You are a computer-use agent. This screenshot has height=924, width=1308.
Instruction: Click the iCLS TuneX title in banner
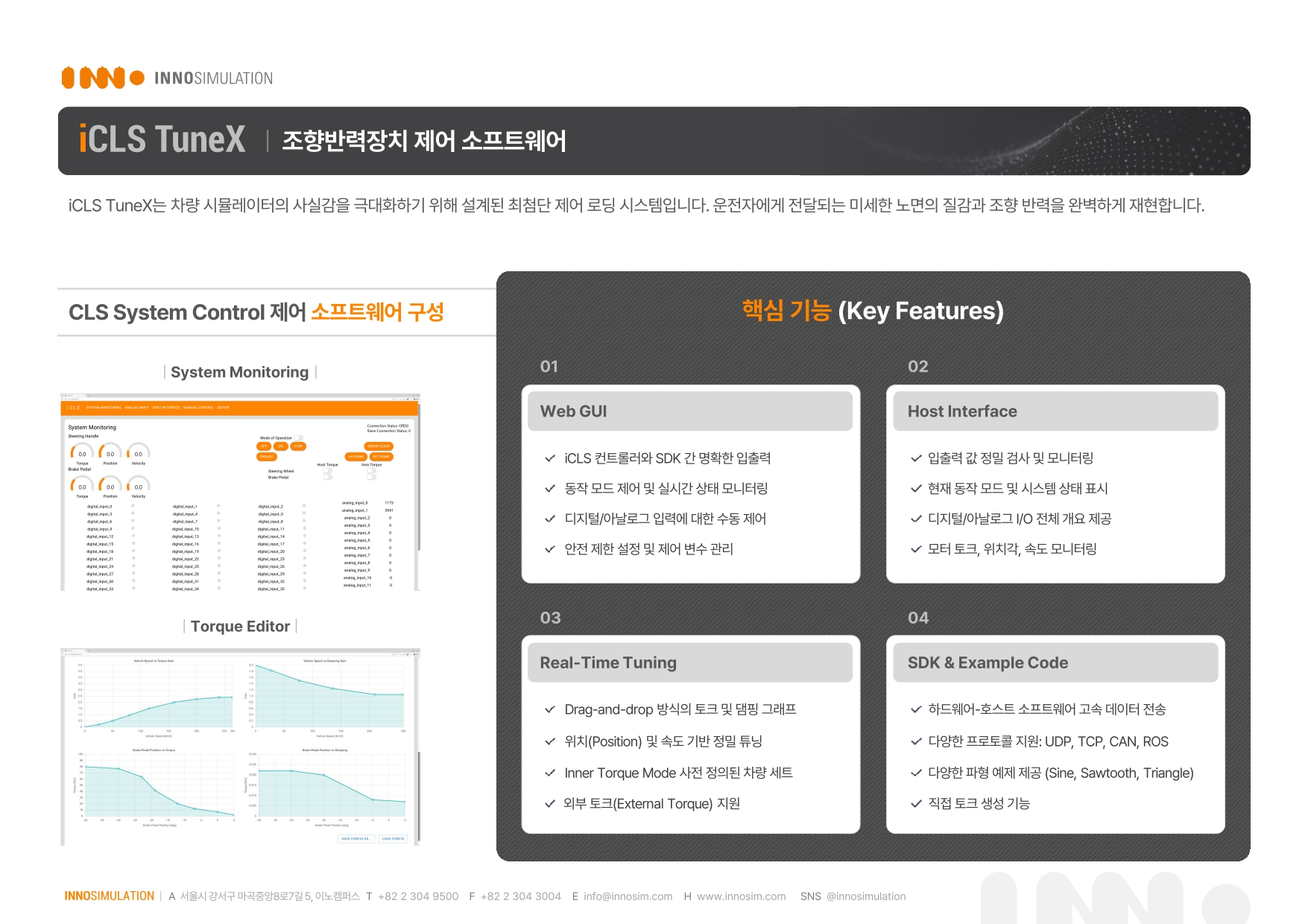pyautogui.click(x=162, y=139)
